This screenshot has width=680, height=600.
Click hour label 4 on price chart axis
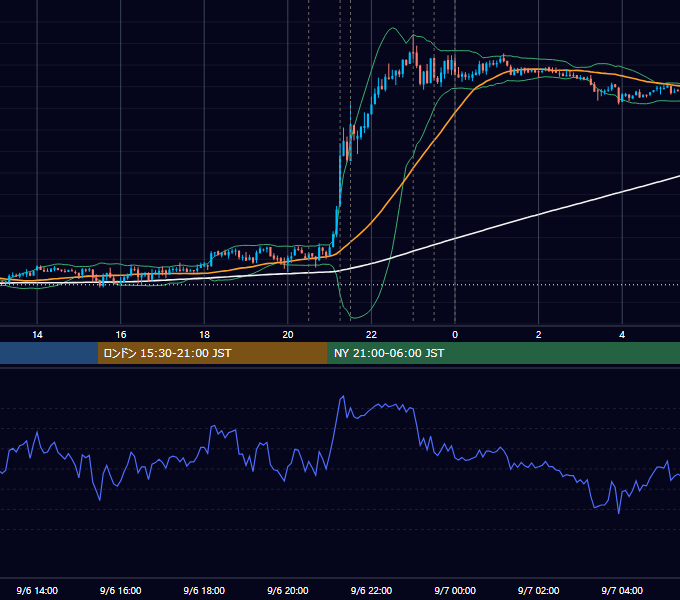(622, 335)
